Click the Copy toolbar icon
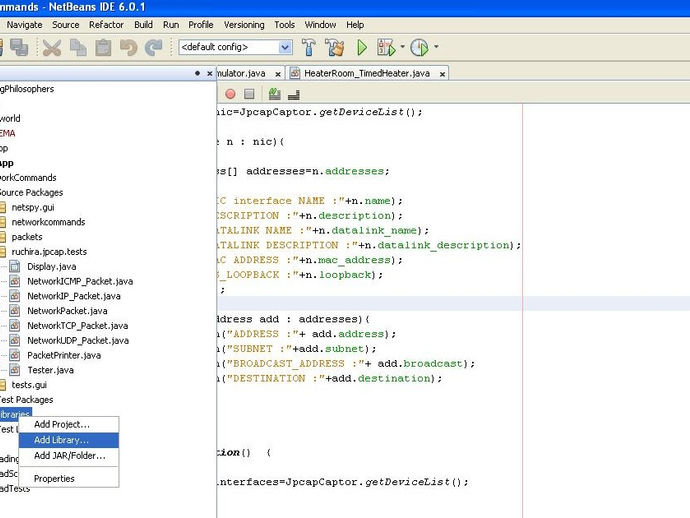 pyautogui.click(x=78, y=47)
